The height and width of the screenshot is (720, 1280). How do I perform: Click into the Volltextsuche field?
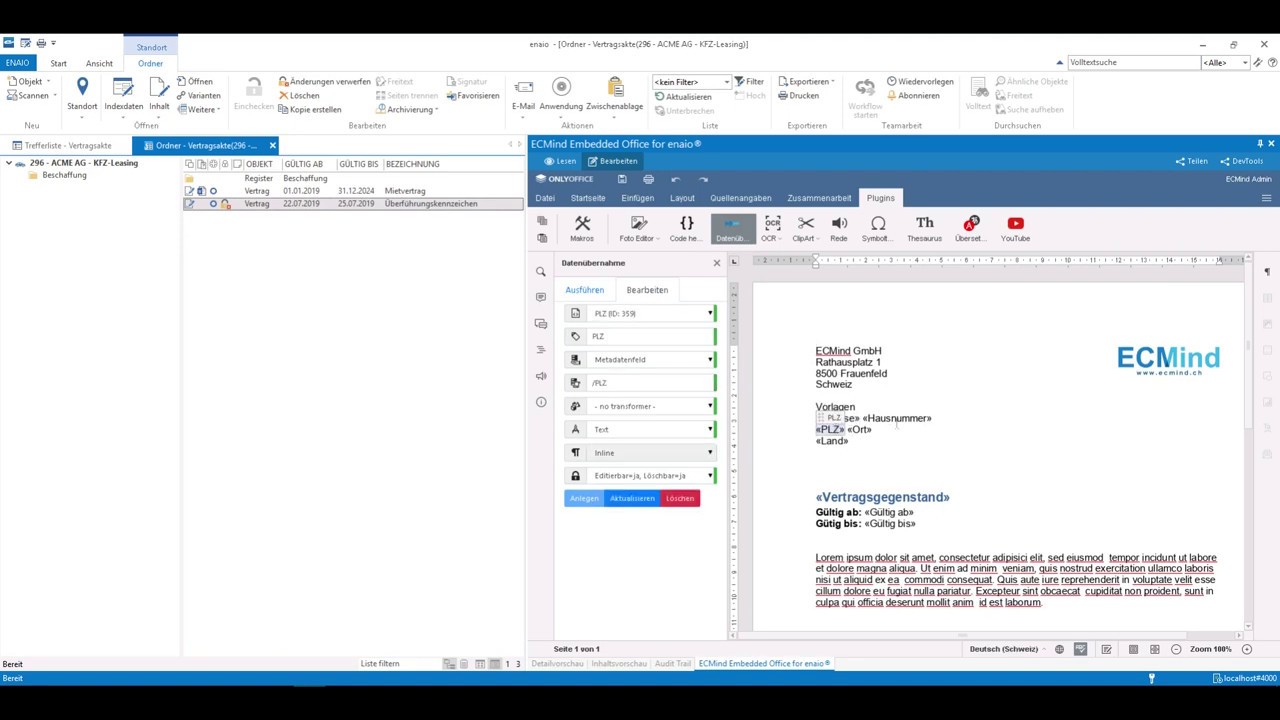pos(1133,62)
